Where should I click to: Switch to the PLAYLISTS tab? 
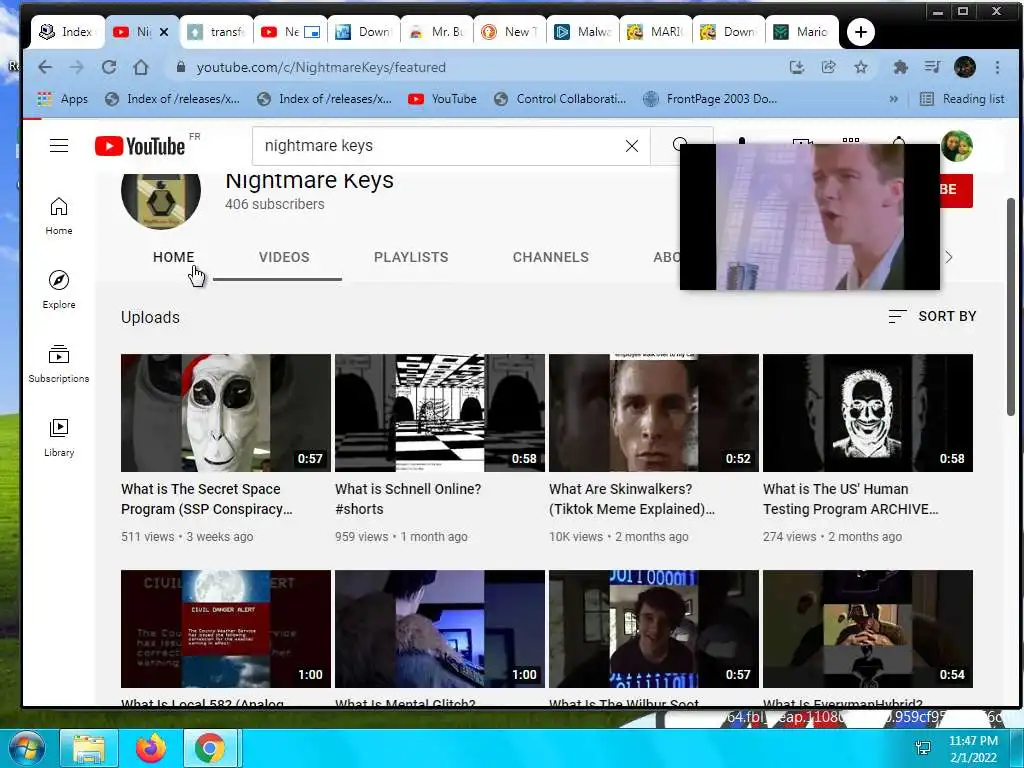(411, 257)
